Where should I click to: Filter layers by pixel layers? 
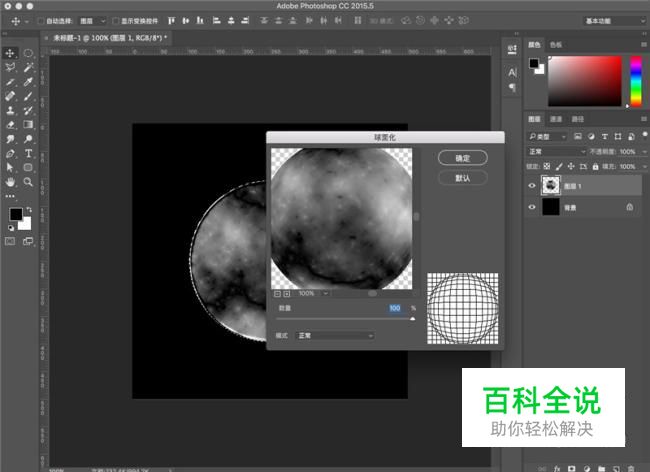click(x=577, y=136)
